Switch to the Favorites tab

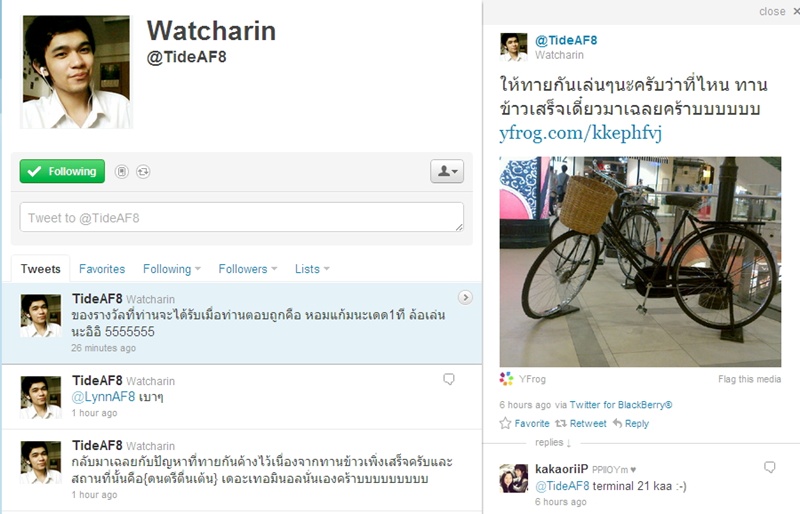[x=102, y=269]
